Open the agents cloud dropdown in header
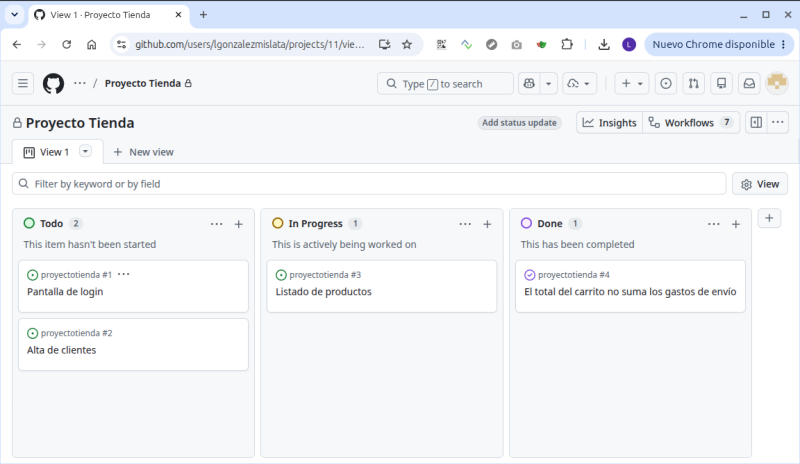 [579, 83]
